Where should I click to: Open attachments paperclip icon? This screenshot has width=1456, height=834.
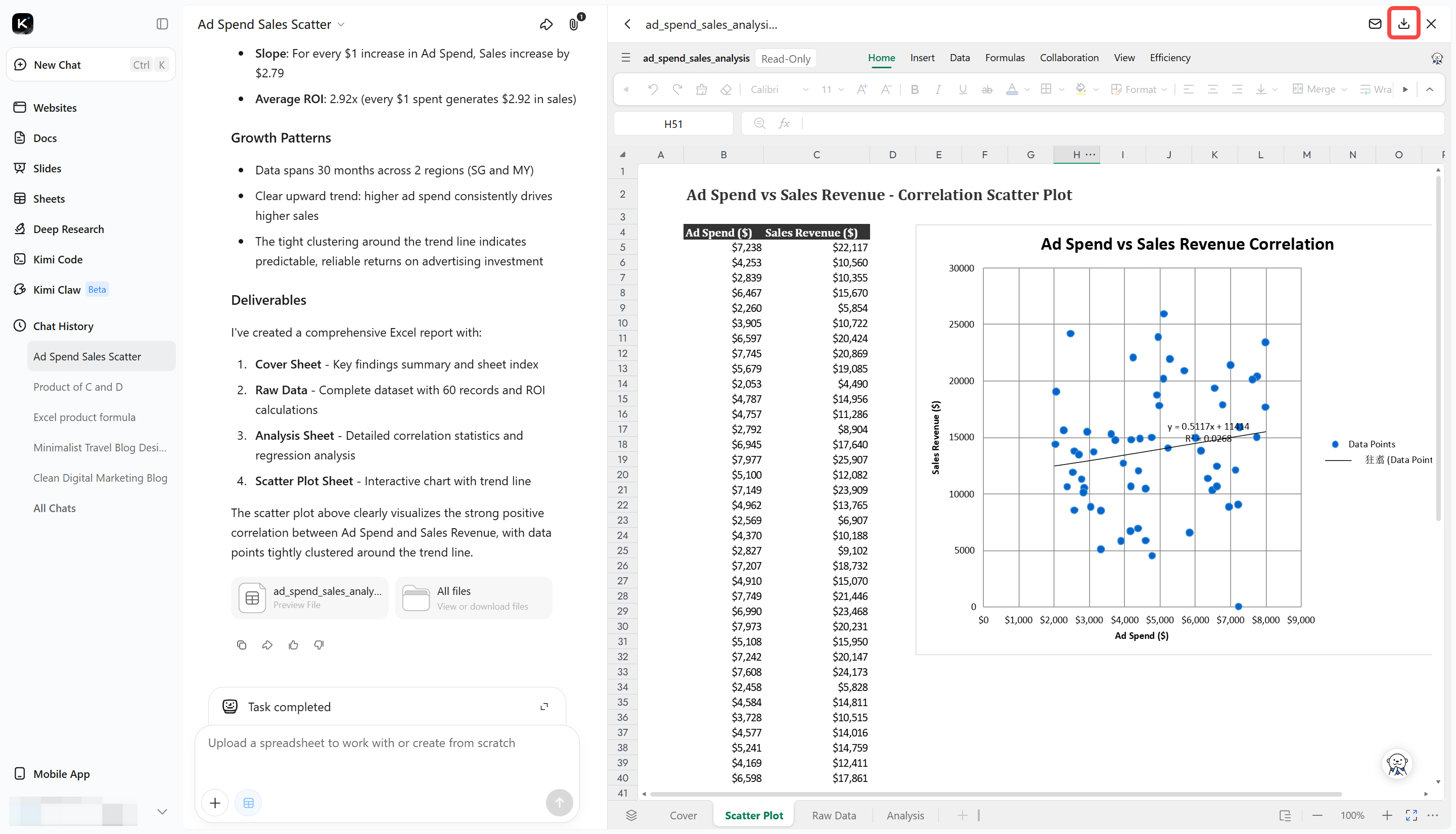click(574, 24)
